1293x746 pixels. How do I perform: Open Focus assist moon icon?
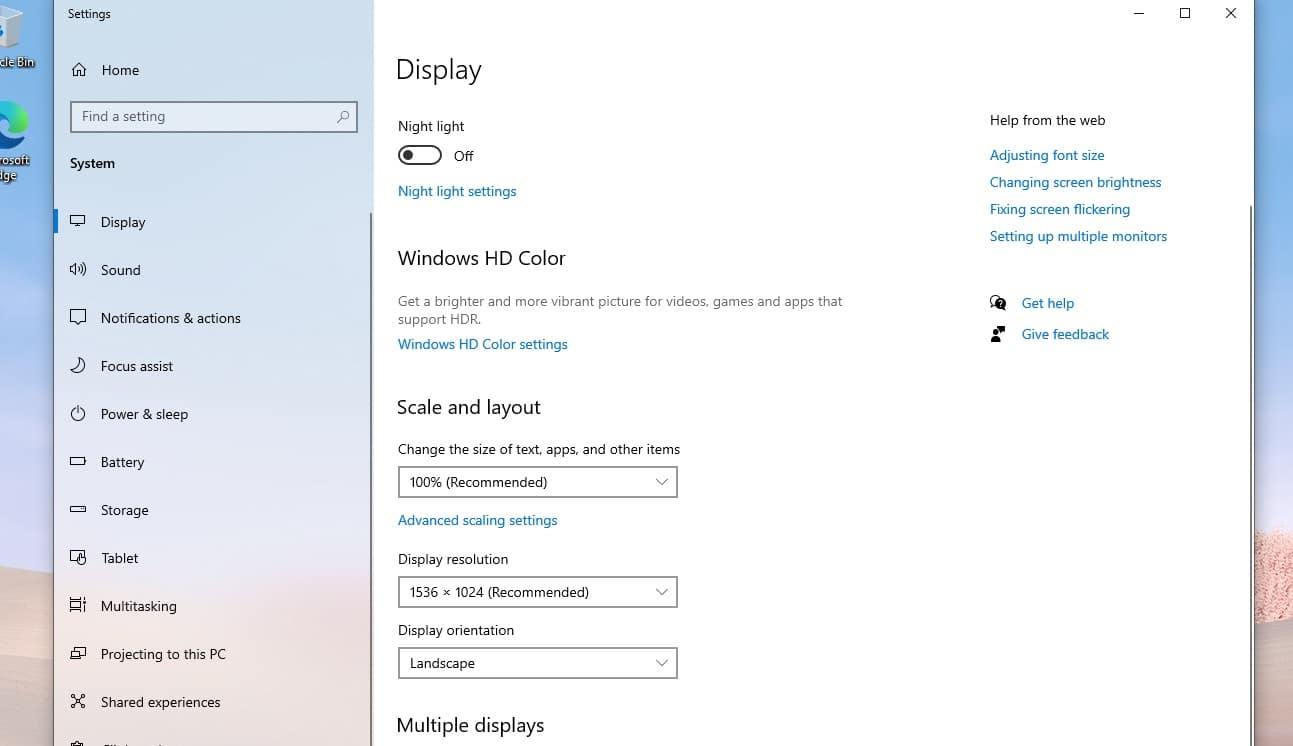(78, 366)
